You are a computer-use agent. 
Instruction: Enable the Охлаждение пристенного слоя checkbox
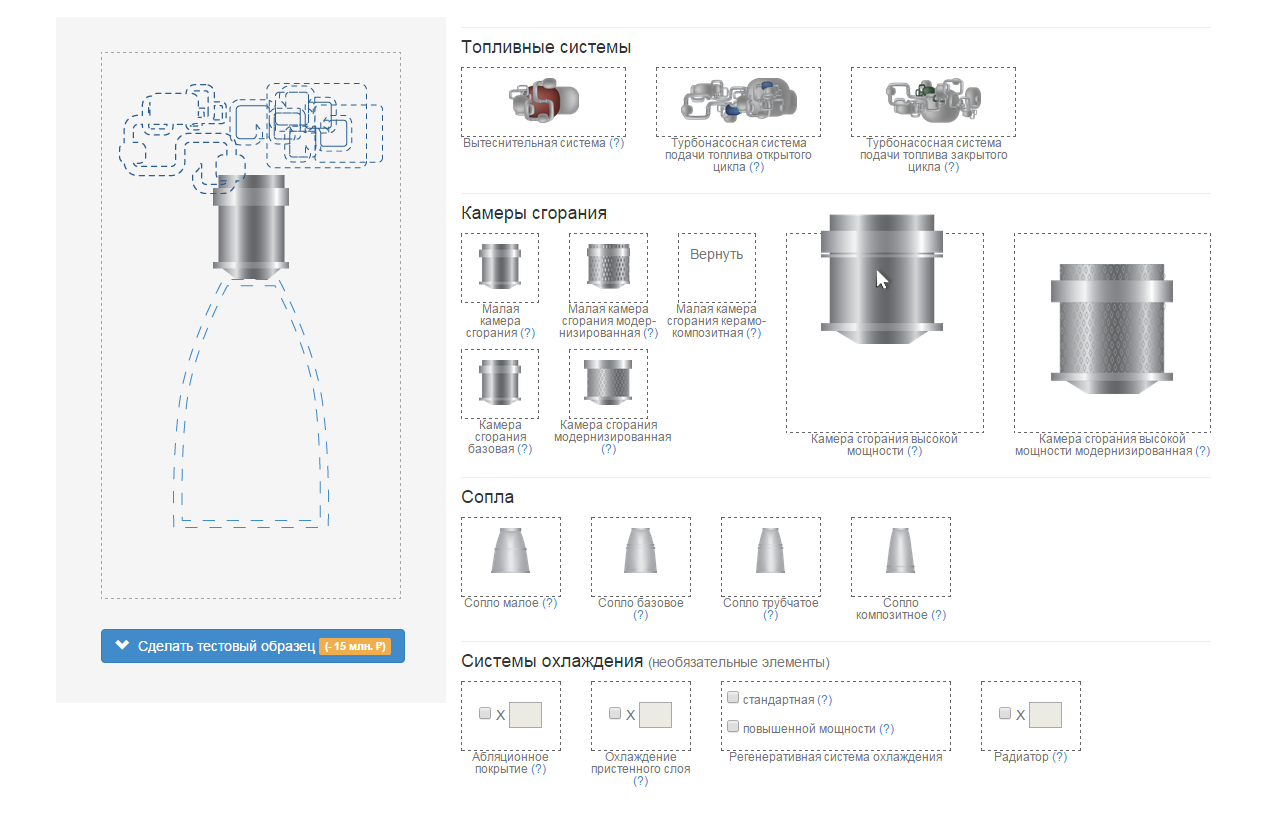[615, 714]
